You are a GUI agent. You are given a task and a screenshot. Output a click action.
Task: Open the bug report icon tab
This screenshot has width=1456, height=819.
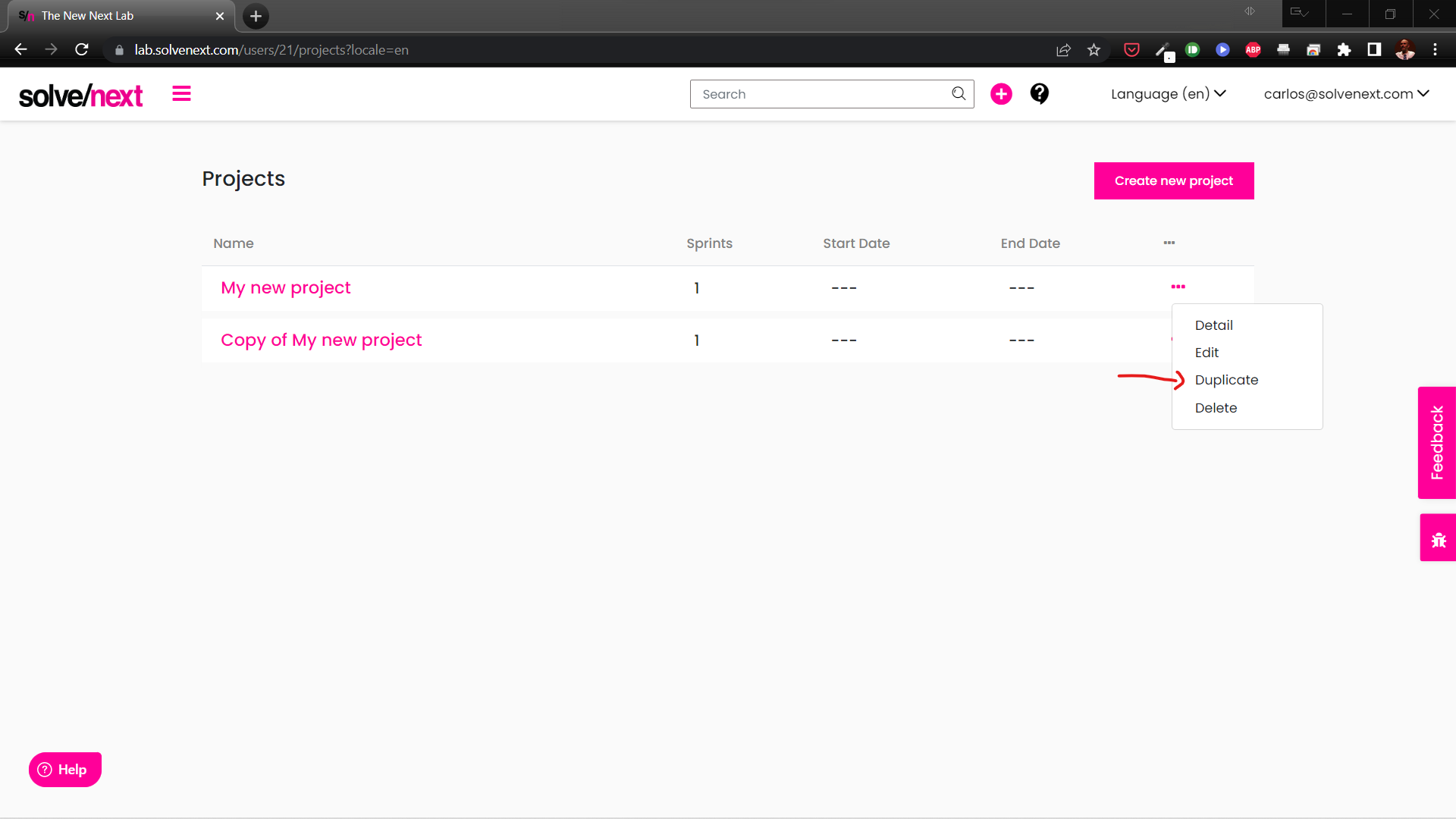(1438, 538)
